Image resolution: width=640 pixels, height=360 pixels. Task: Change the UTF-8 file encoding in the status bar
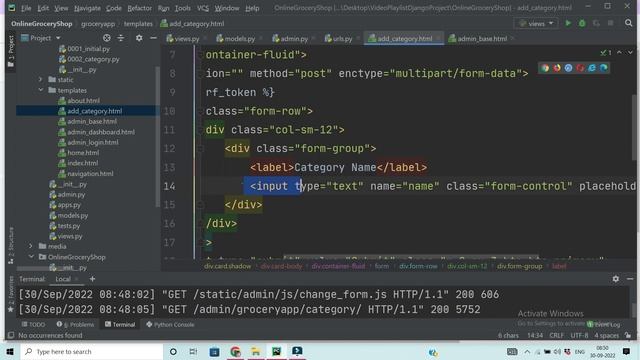(579, 336)
